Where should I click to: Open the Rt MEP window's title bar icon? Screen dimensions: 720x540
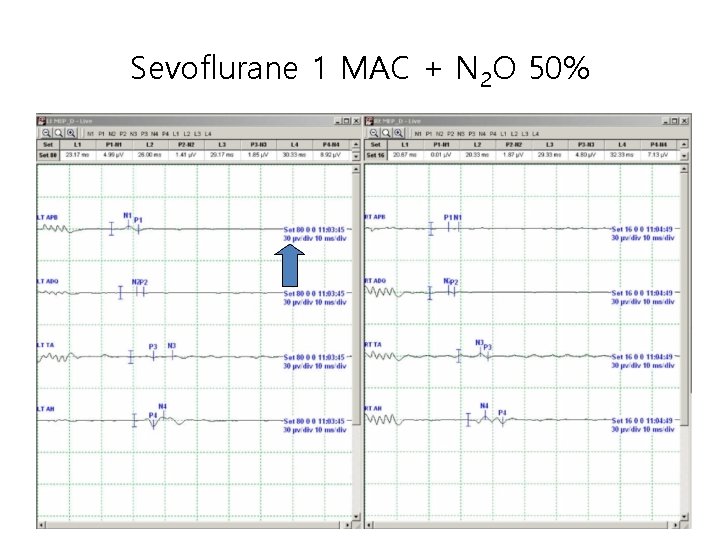369,121
